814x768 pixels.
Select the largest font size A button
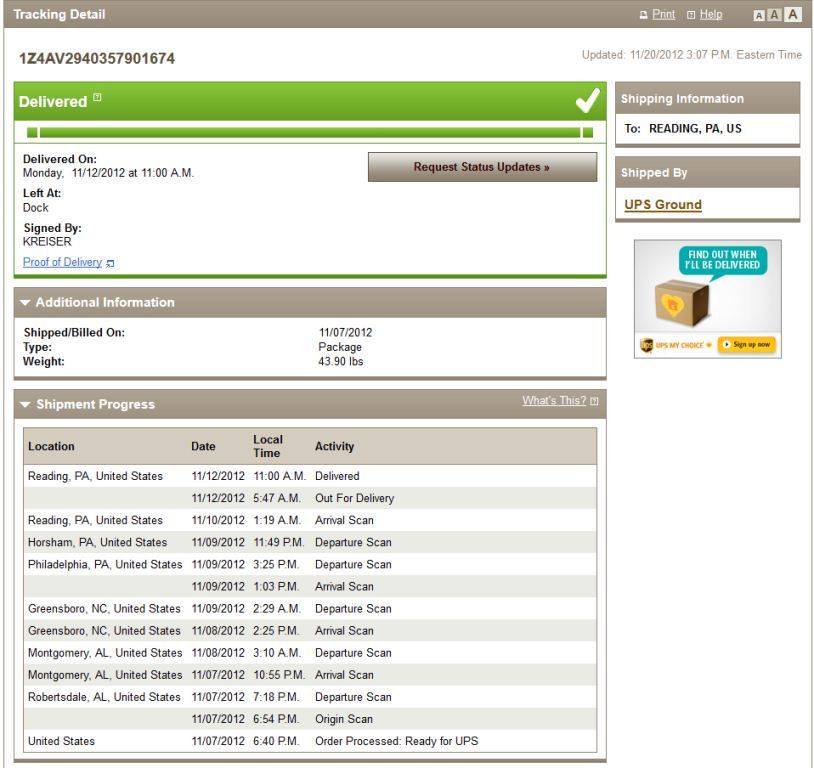[793, 15]
